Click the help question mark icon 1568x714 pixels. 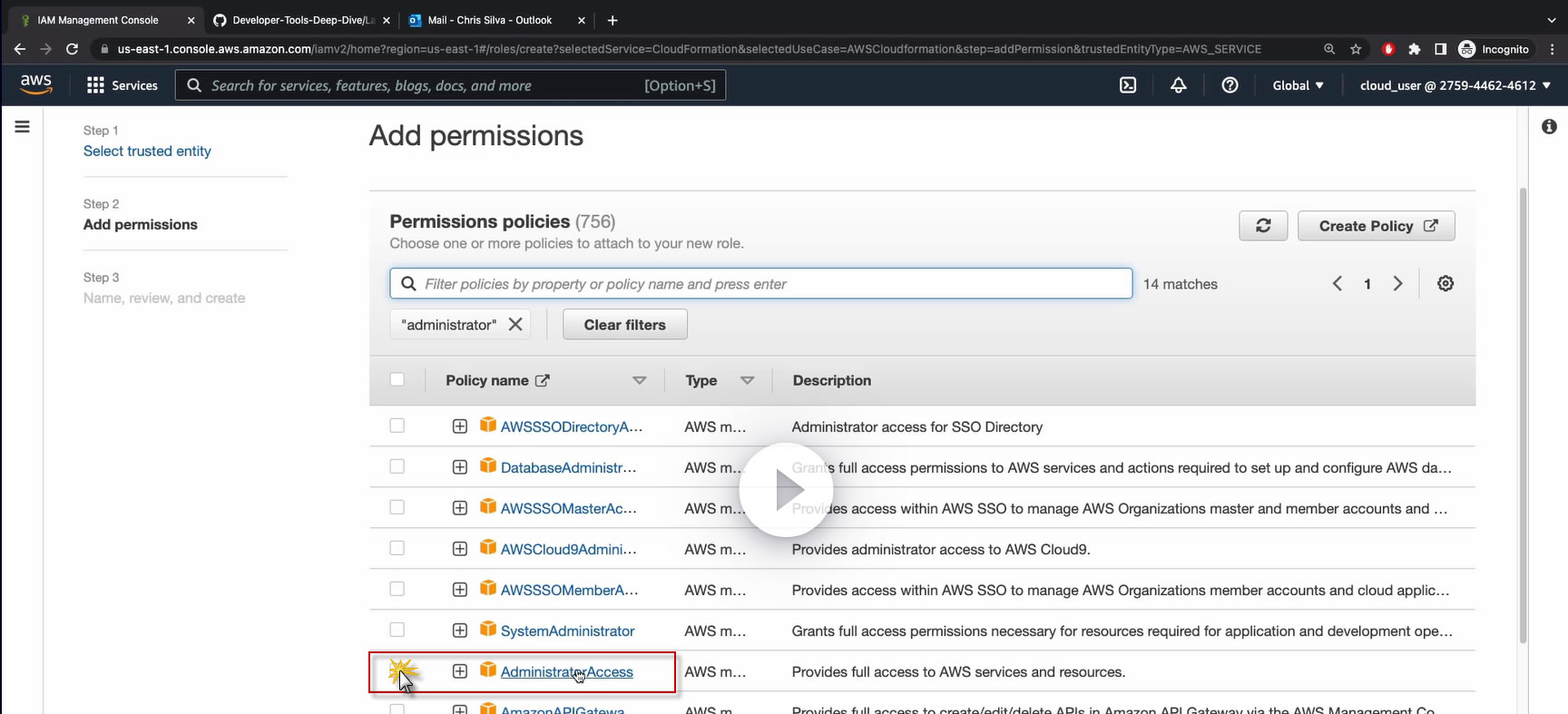coord(1230,85)
